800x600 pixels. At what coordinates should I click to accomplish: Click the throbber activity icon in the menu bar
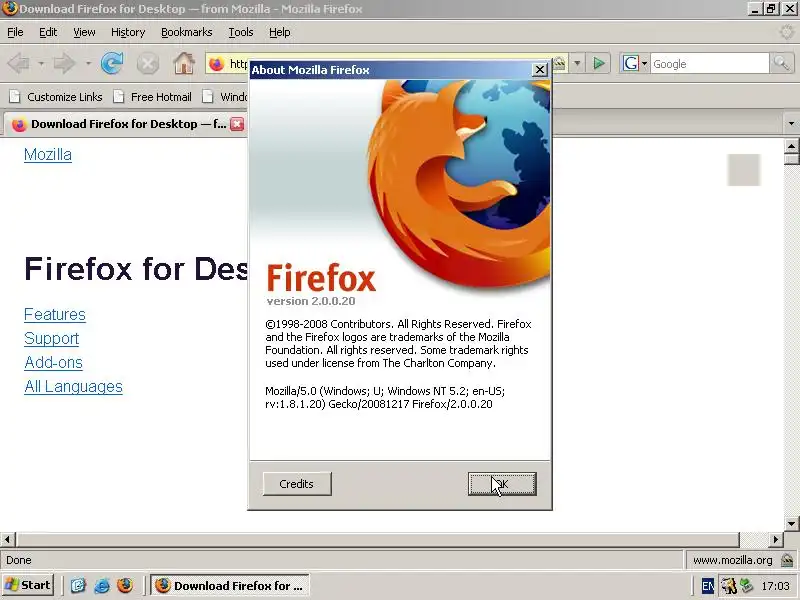pyautogui.click(x=787, y=32)
